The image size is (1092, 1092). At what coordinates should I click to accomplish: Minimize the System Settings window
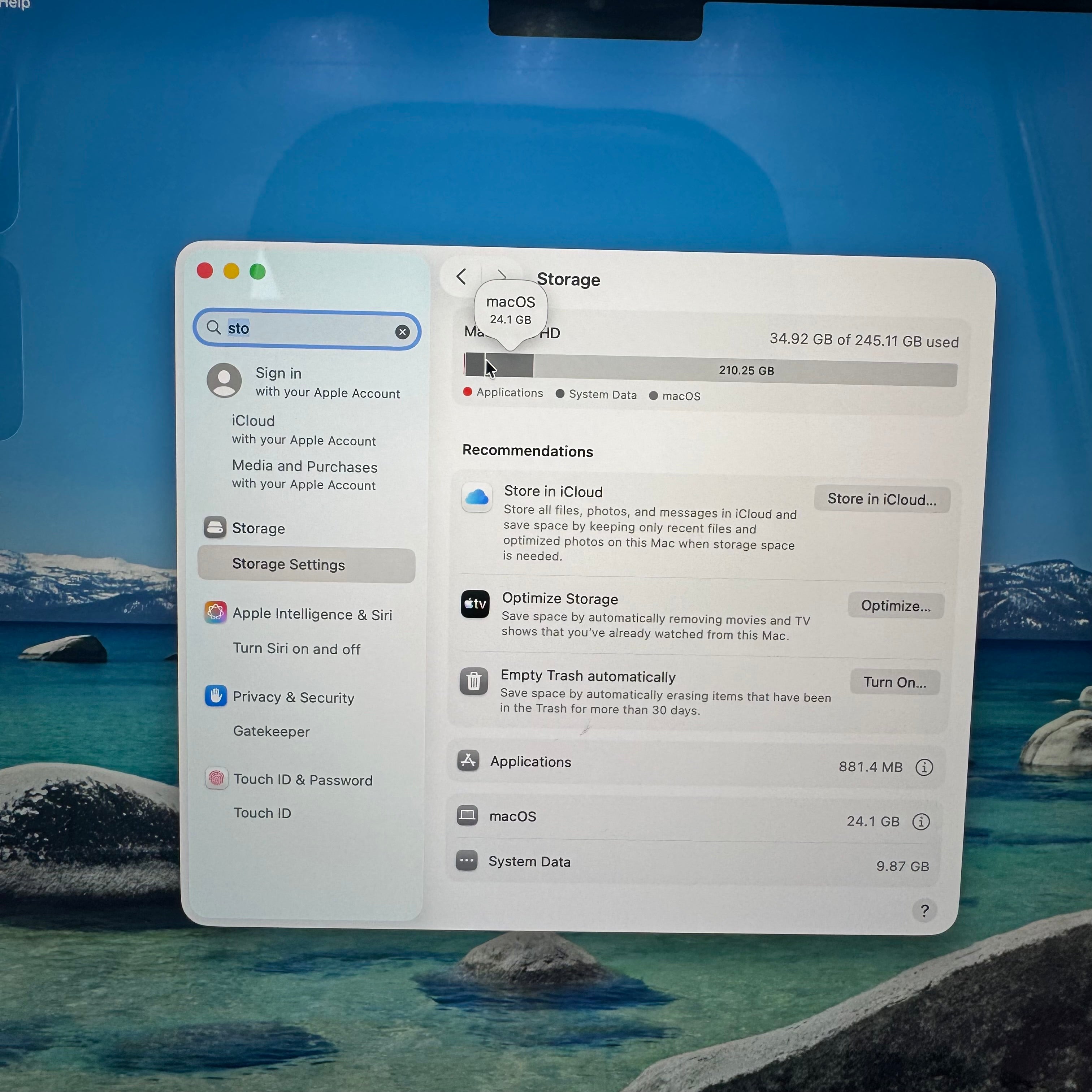[231, 271]
